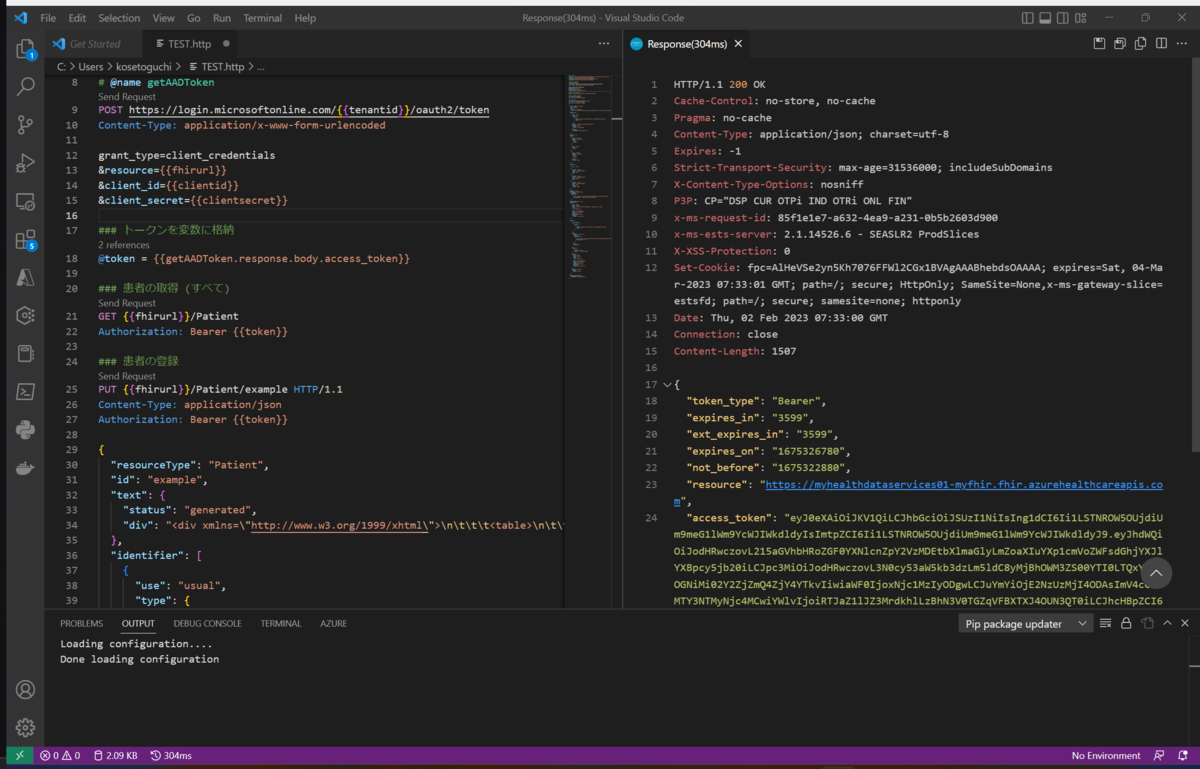
Task: Switch to the DEBUG CONSOLE panel tab
Action: (207, 623)
